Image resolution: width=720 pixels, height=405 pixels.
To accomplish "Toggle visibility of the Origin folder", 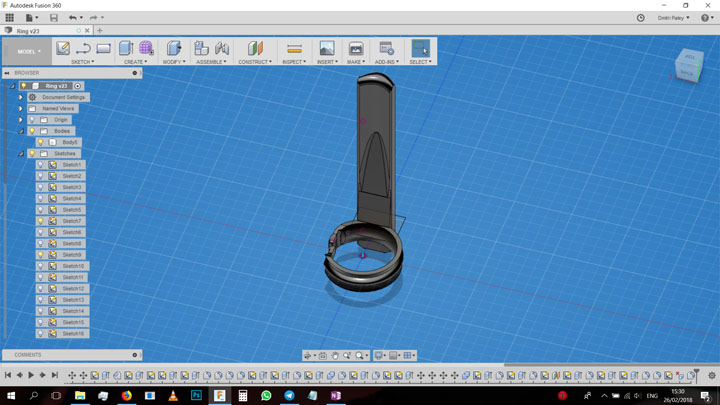I will pyautogui.click(x=32, y=120).
